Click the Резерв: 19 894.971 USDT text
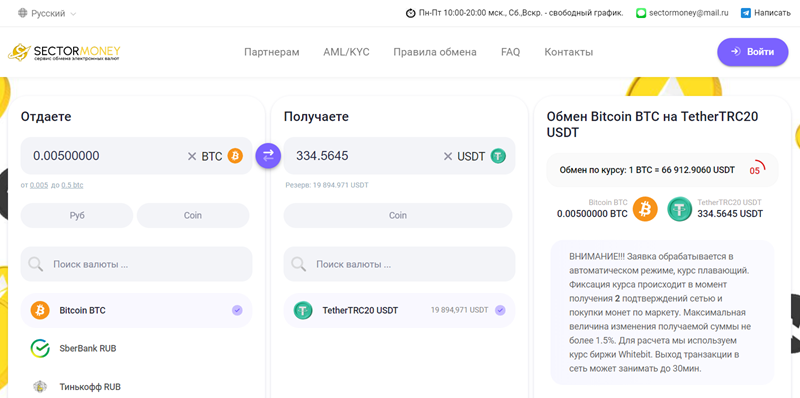This screenshot has width=800, height=398. coord(327,185)
